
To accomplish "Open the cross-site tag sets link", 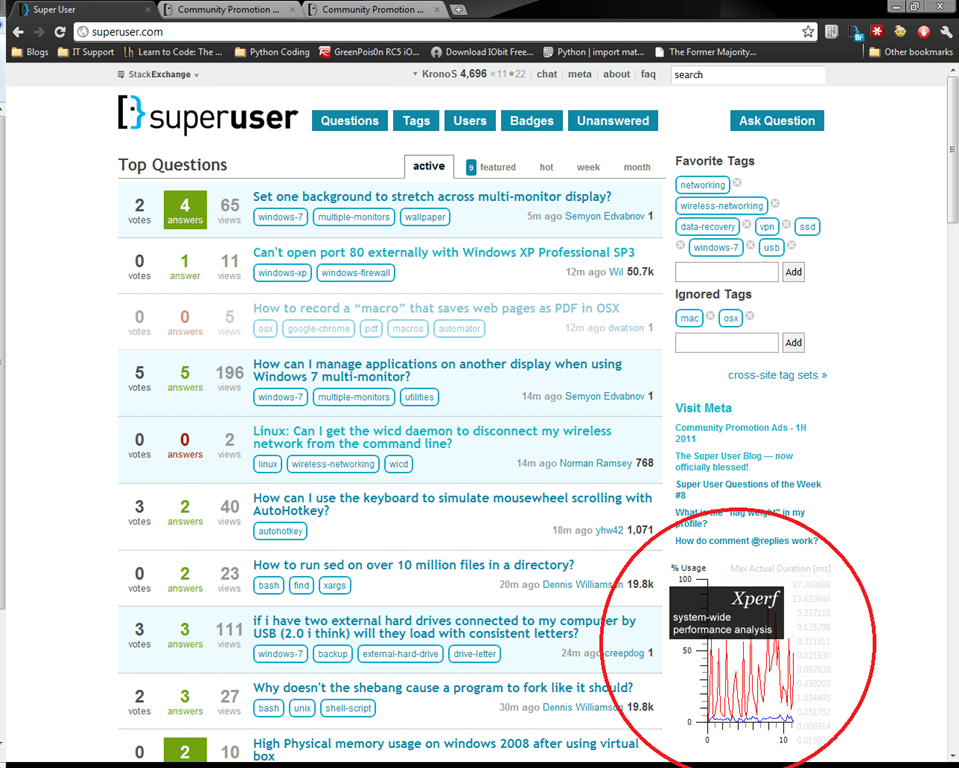I will pos(777,375).
